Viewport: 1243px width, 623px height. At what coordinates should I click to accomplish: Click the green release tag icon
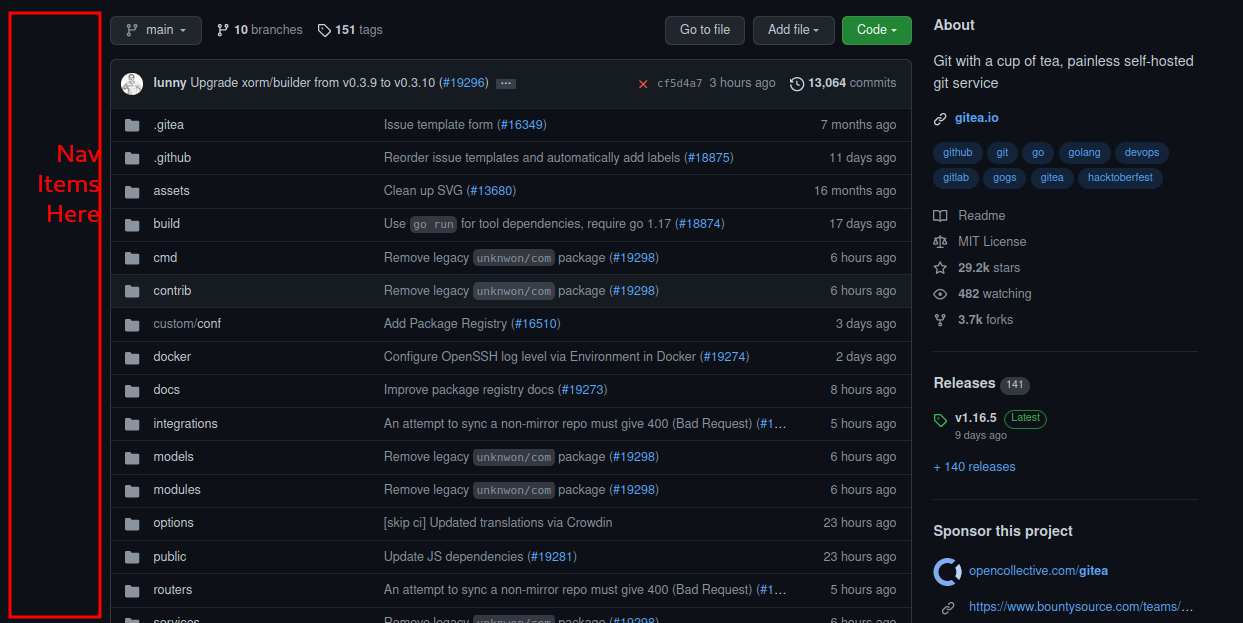click(x=940, y=420)
